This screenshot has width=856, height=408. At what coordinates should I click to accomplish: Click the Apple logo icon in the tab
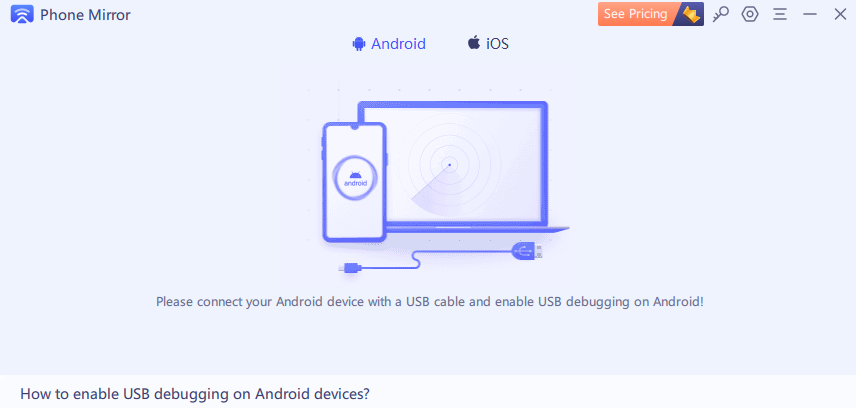click(x=473, y=43)
